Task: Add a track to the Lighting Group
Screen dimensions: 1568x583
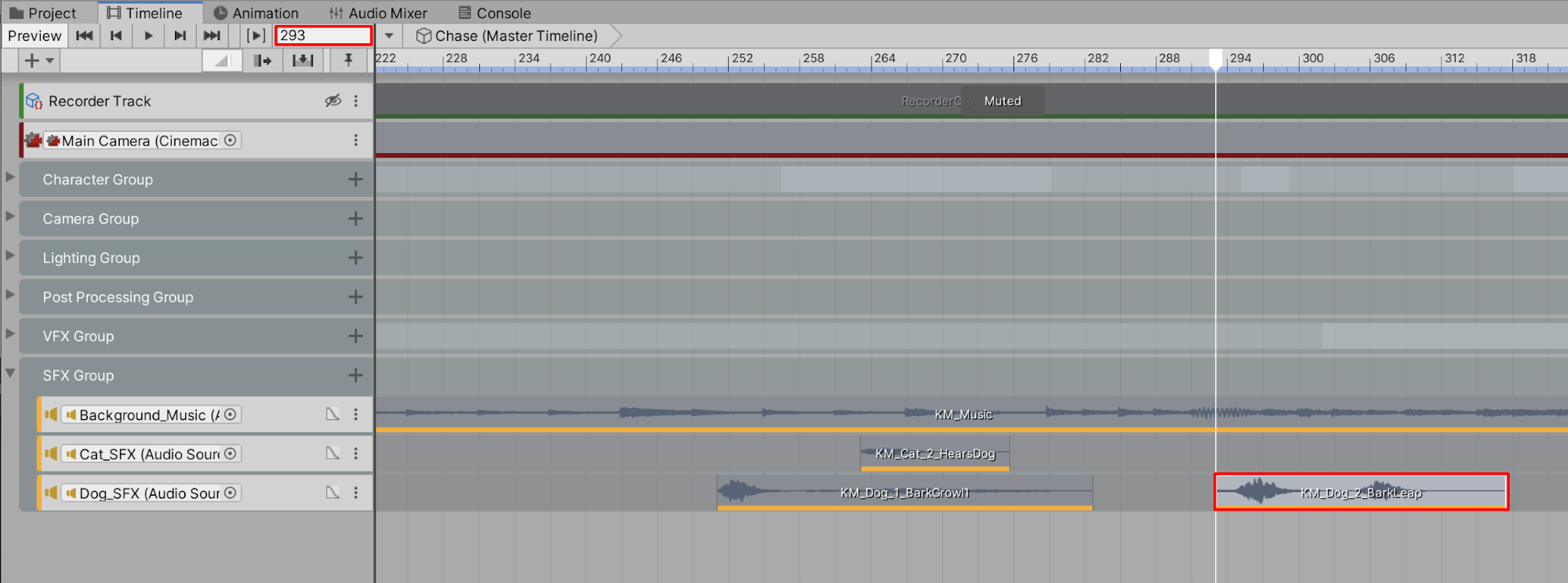Action: point(355,257)
